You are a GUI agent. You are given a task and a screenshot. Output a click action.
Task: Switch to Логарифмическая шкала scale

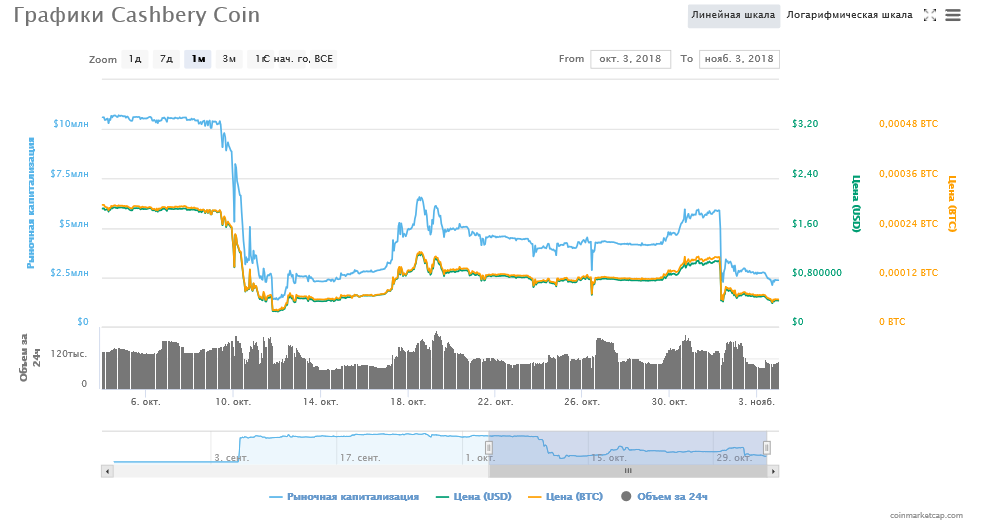click(849, 15)
